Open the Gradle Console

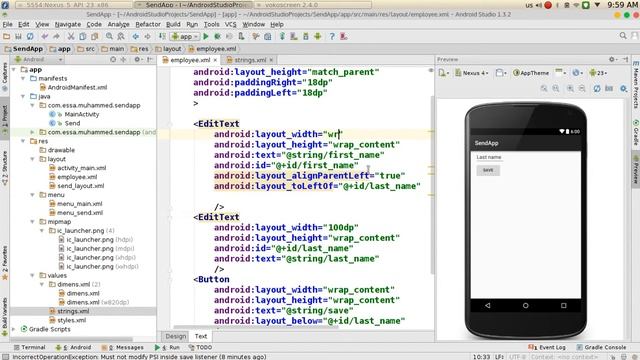(601, 347)
